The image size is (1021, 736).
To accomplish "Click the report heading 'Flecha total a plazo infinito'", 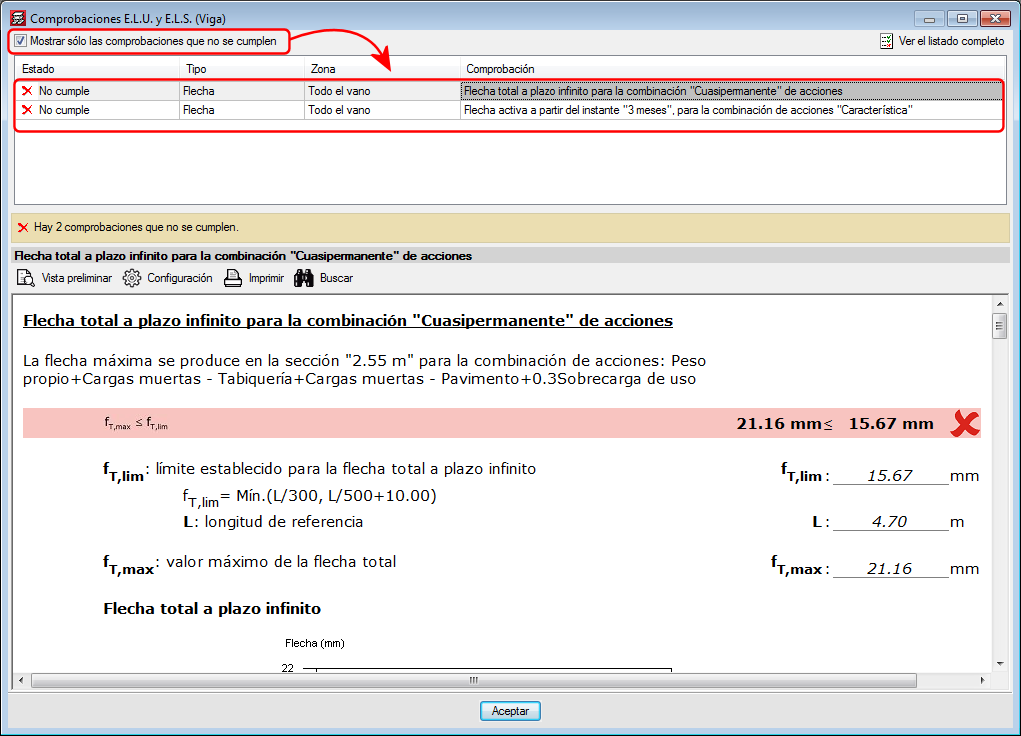I will tap(348, 320).
